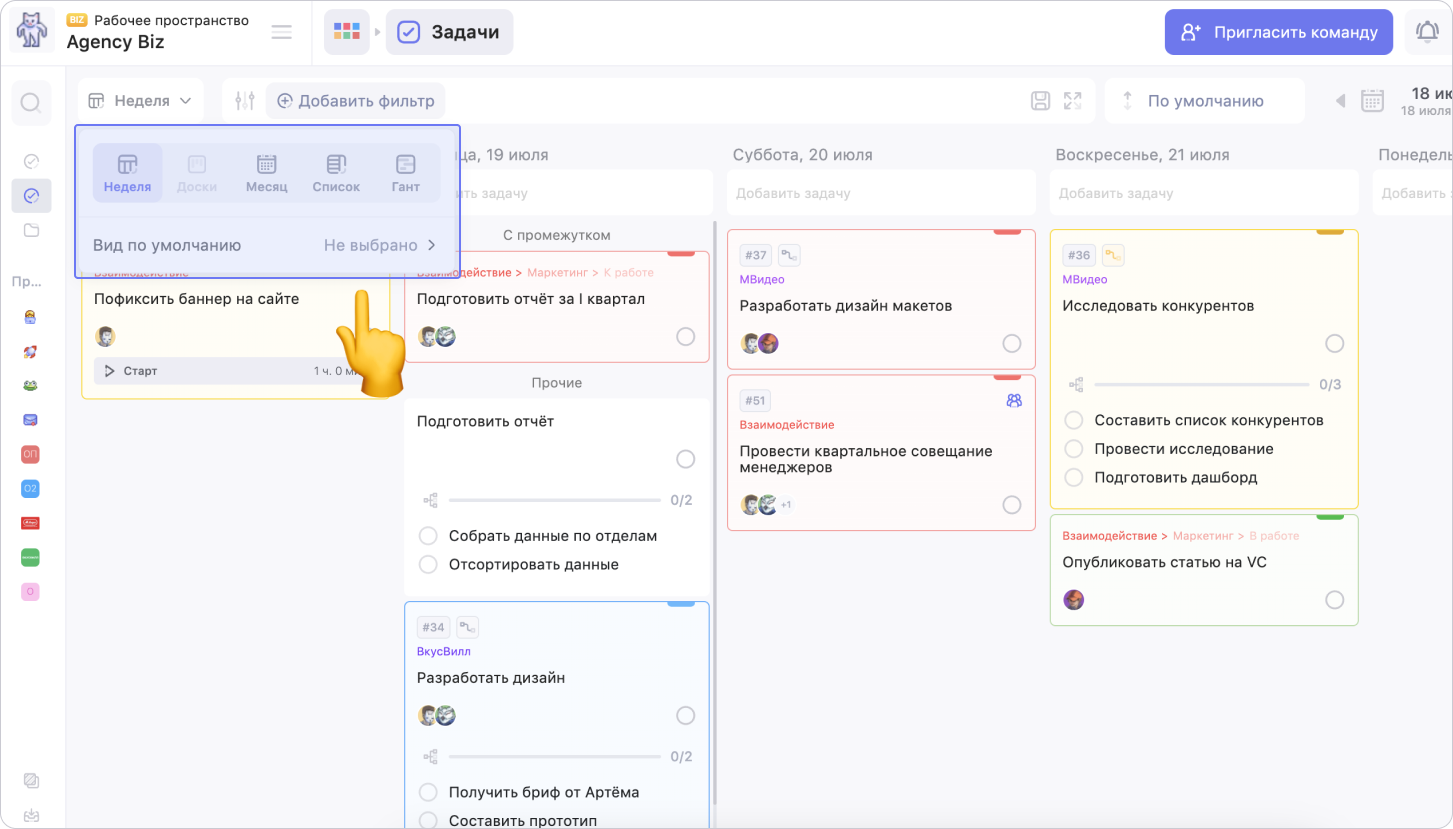The image size is (1453, 829).
Task: Click the filter settings sliders icon
Action: click(x=244, y=101)
